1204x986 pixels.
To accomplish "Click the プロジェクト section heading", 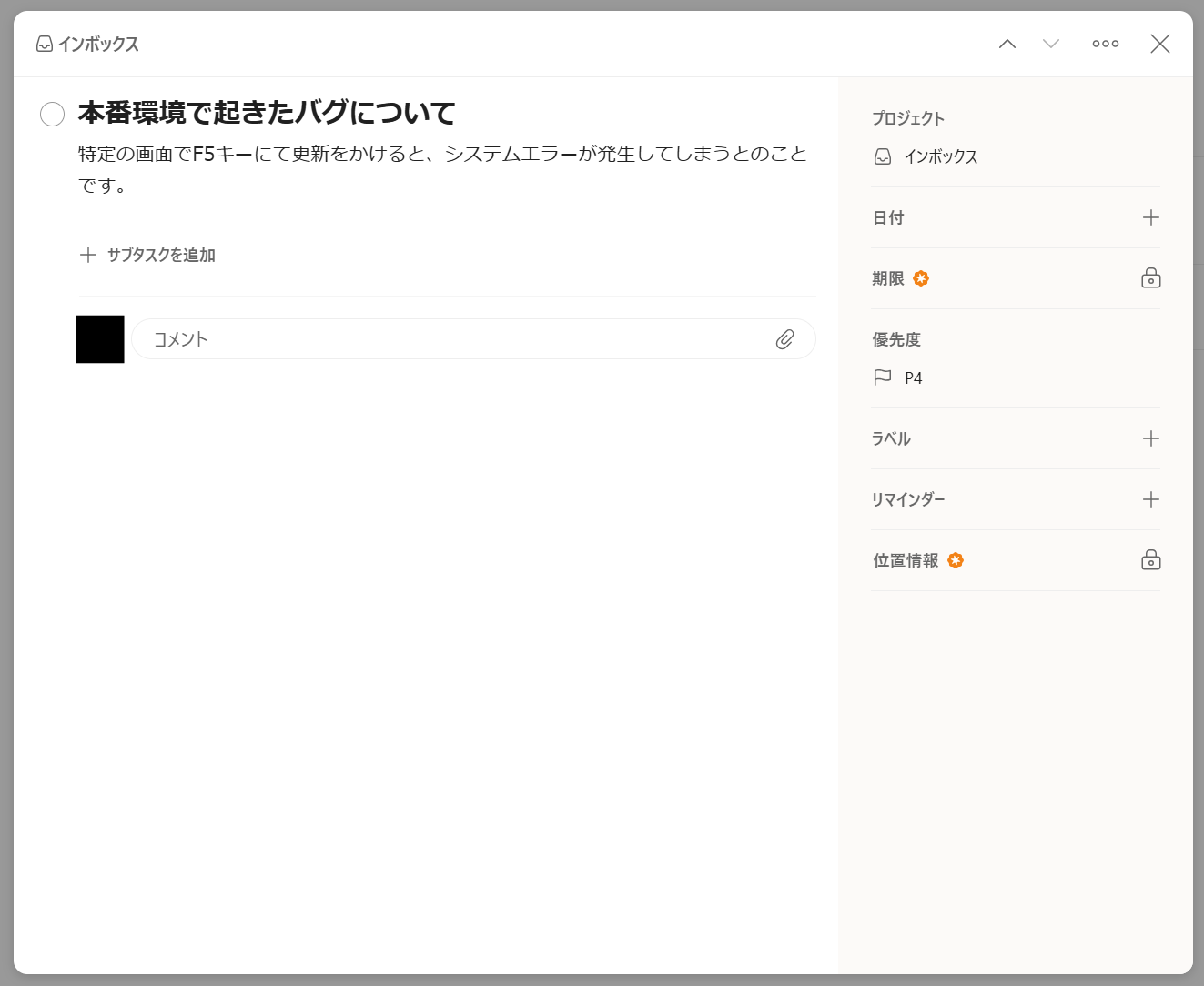I will [x=908, y=118].
